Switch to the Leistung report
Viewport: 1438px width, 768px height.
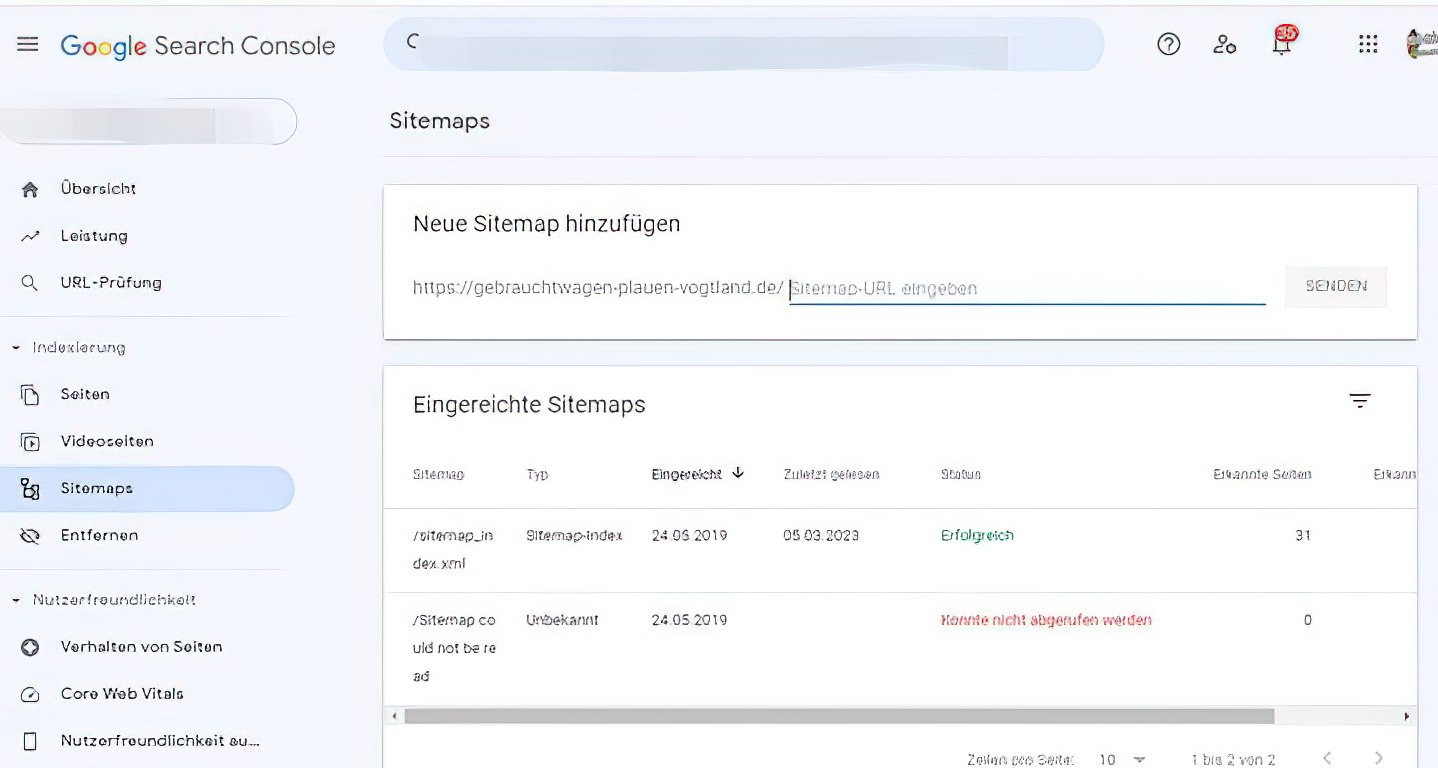pos(30,235)
